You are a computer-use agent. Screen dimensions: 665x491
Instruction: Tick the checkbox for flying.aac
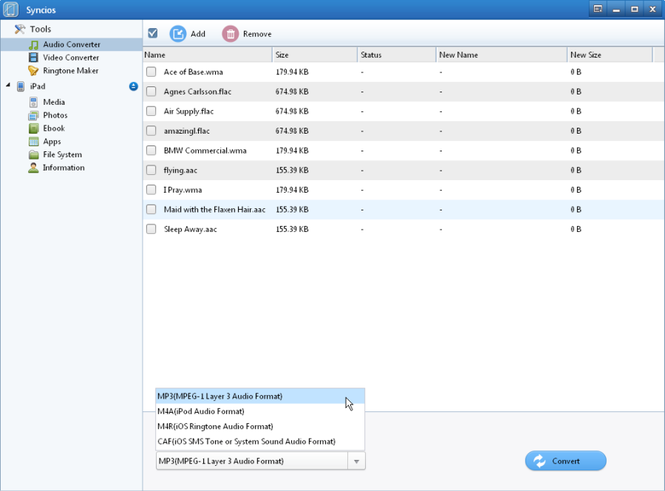(x=152, y=170)
